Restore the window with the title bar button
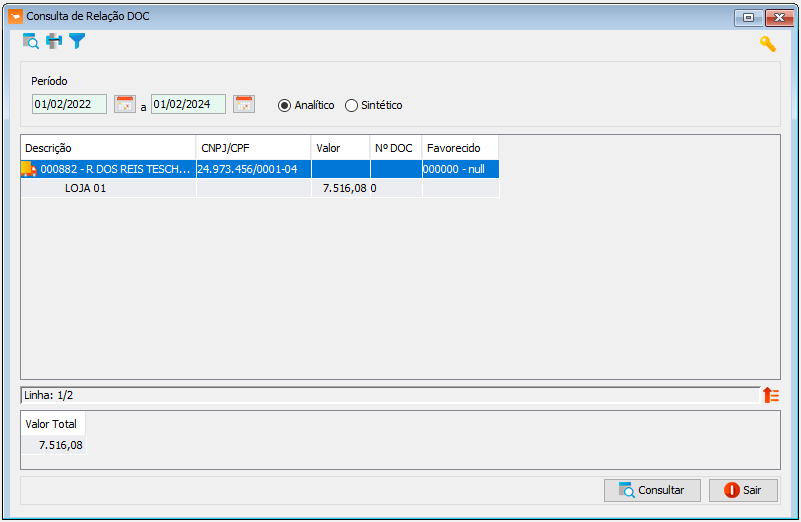Image resolution: width=801 pixels, height=522 pixels. click(x=748, y=18)
